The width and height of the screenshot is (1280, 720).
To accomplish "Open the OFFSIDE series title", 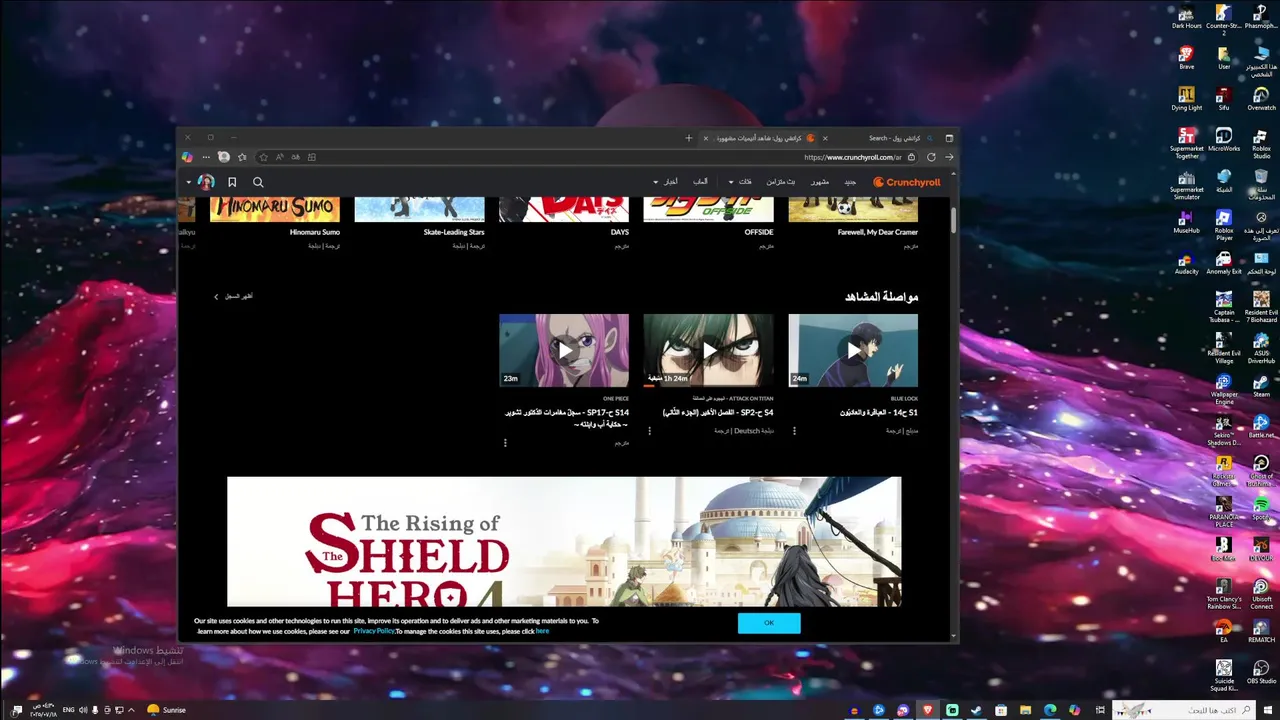I will (x=759, y=232).
